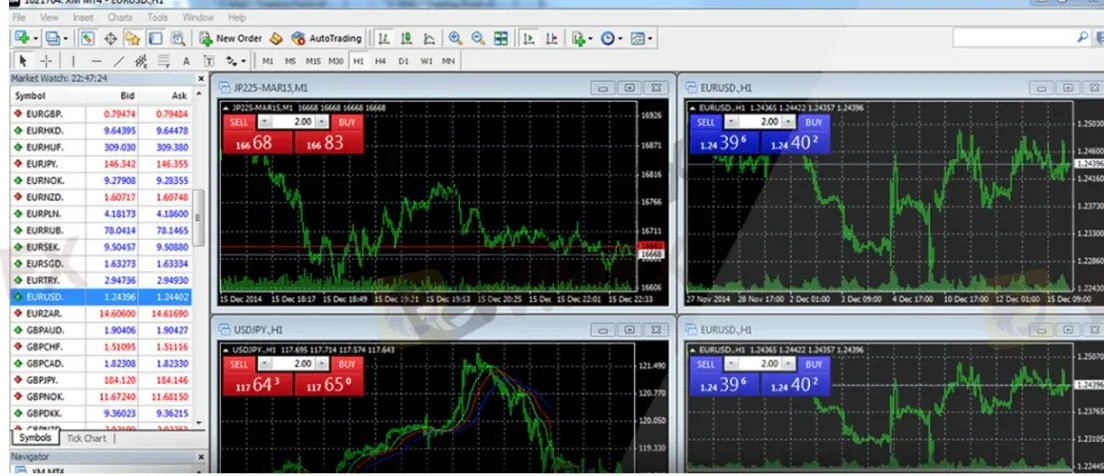The height and width of the screenshot is (476, 1104).
Task: Click the Profiles toolbar icon
Action: [x=53, y=38]
